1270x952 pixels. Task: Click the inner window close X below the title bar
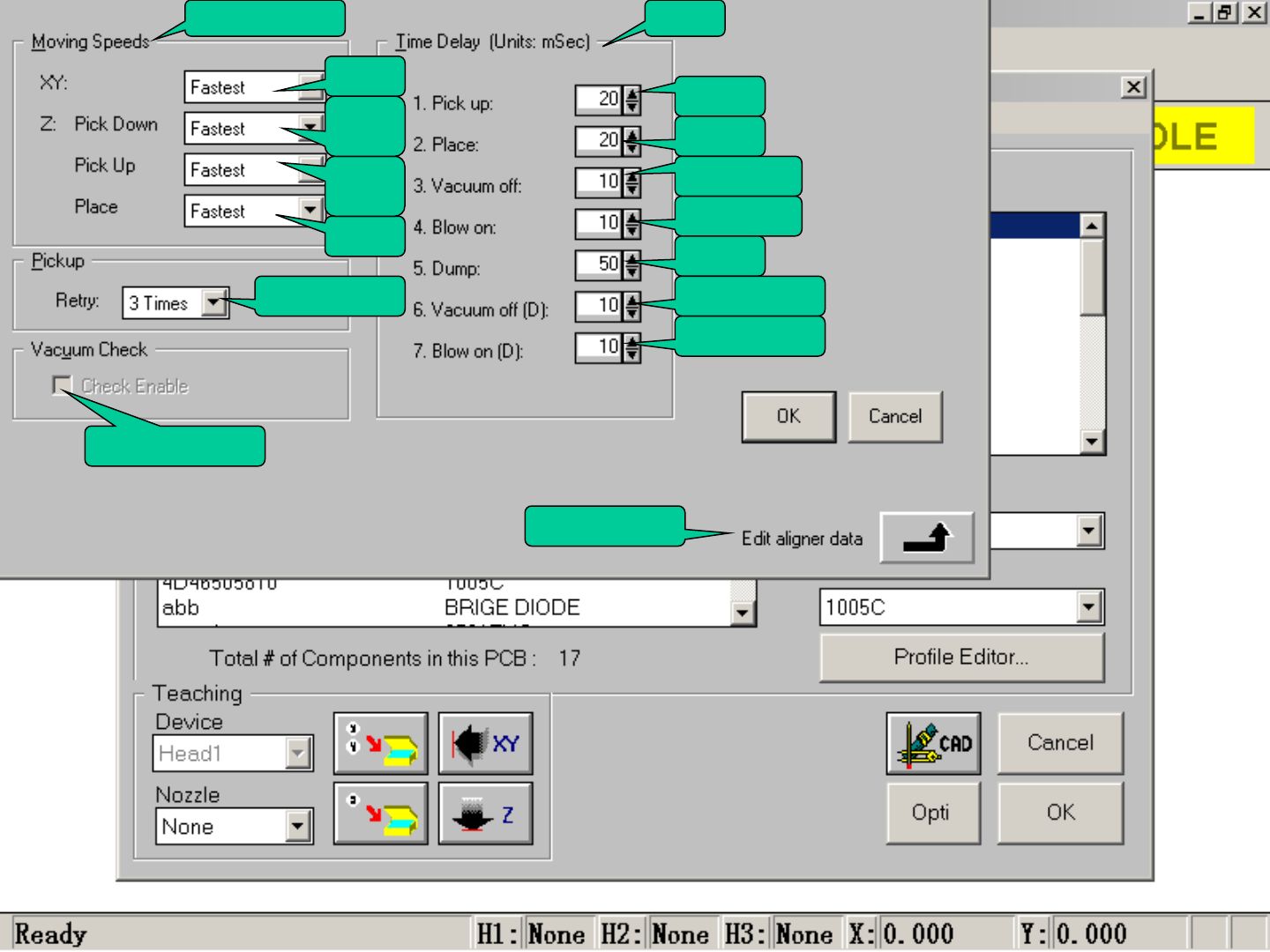1134,86
